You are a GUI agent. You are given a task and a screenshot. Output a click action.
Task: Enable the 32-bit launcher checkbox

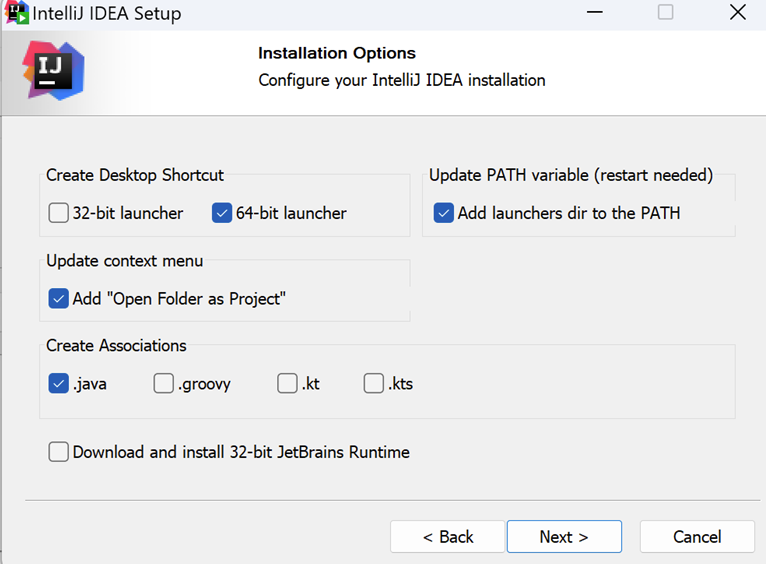58,213
